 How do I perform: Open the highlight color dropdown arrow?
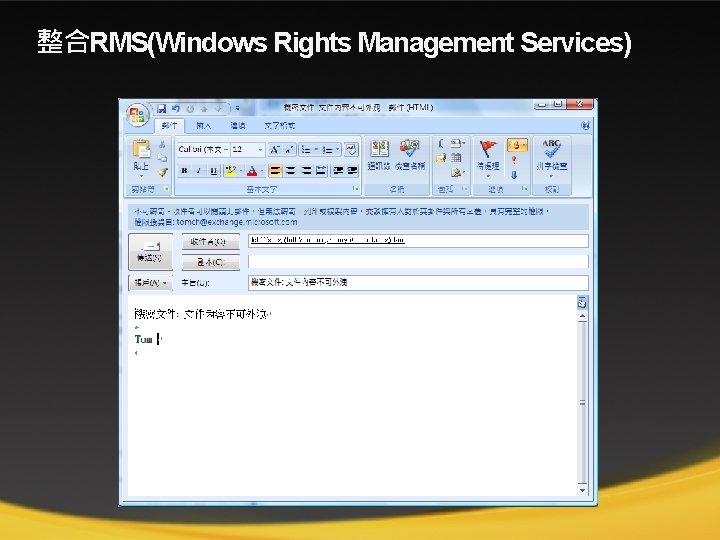241,171
